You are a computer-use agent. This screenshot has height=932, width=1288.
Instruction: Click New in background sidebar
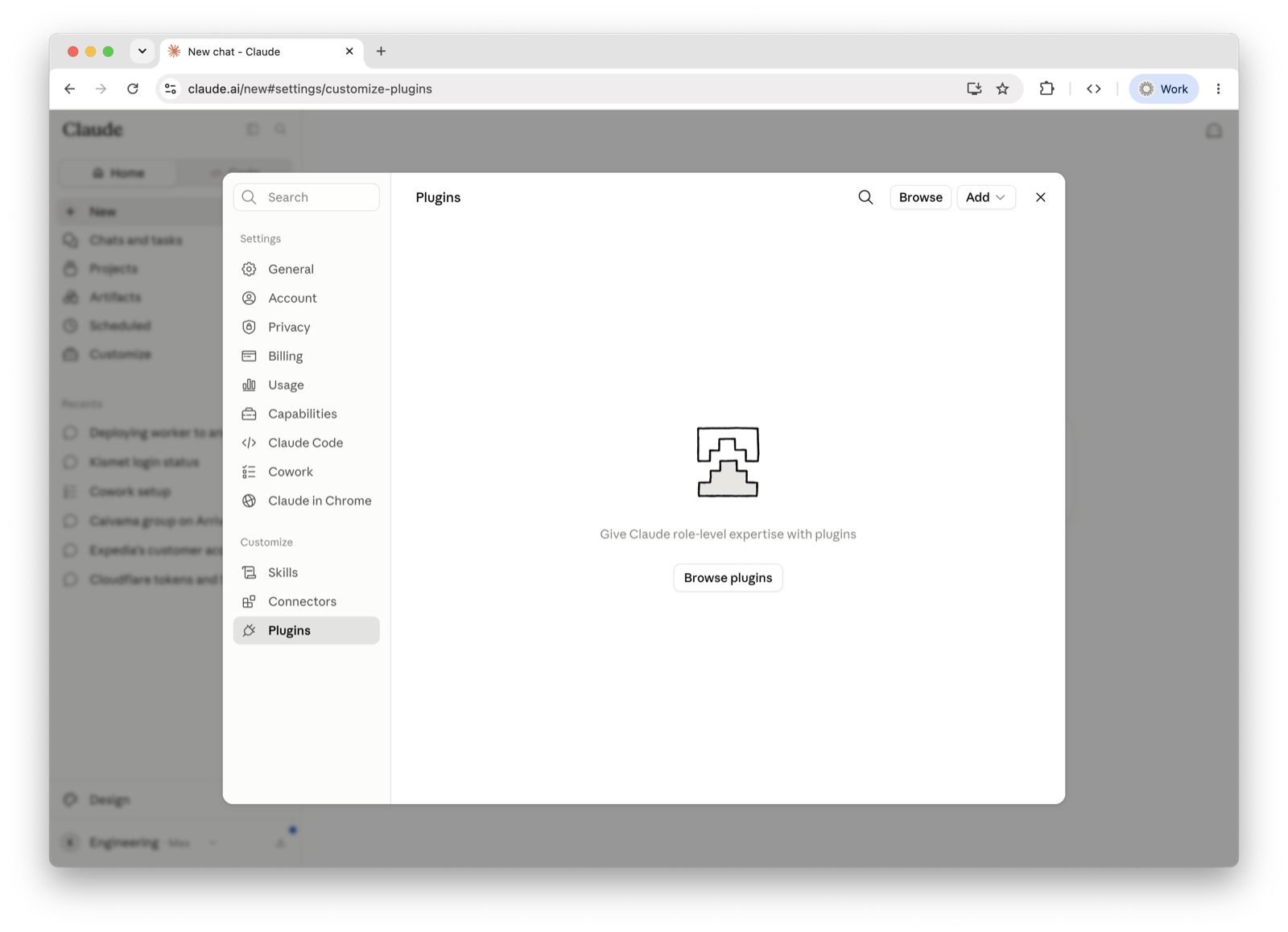[x=141, y=212]
